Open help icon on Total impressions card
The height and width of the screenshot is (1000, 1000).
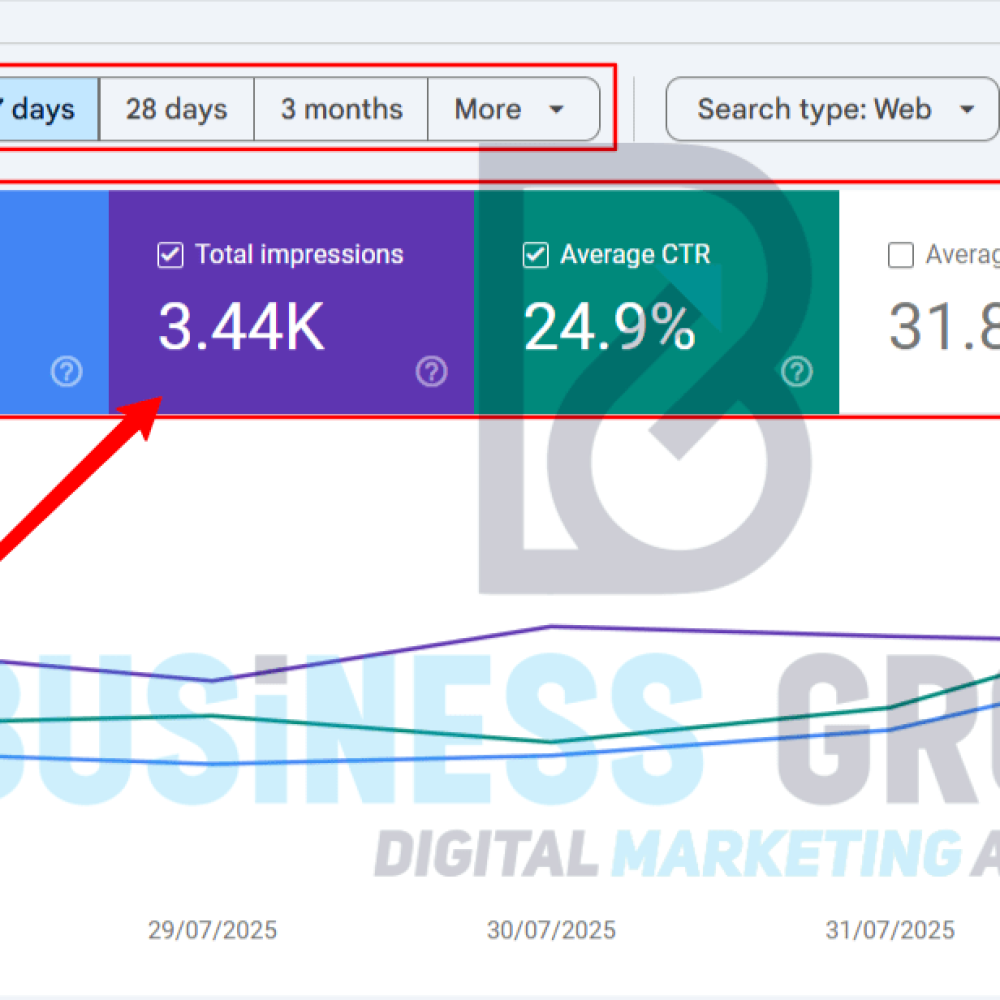click(432, 371)
